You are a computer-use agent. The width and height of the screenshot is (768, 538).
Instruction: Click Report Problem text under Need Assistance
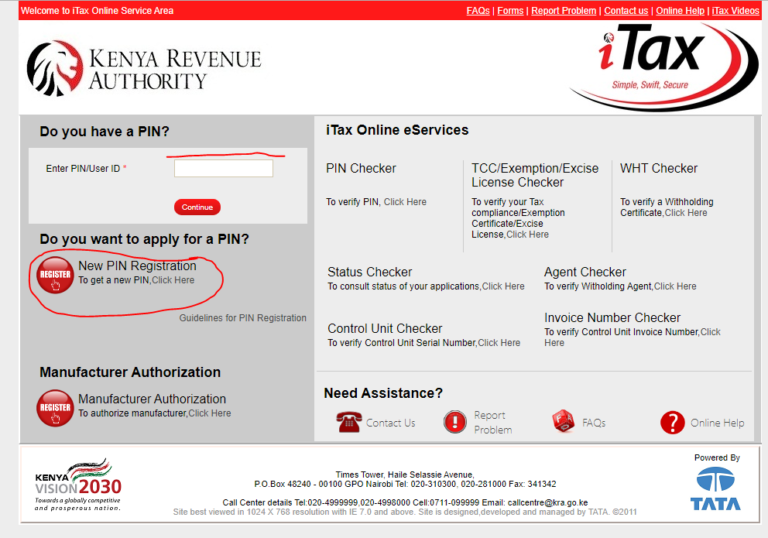493,422
